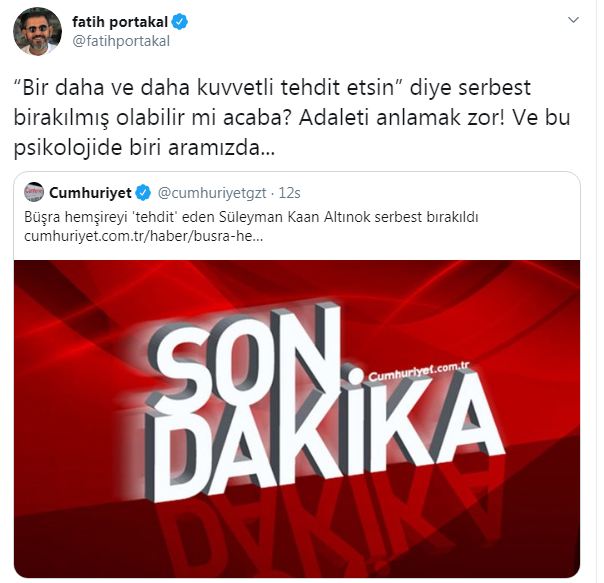Visit the @cumhuriyetgzt handle

coord(212,193)
